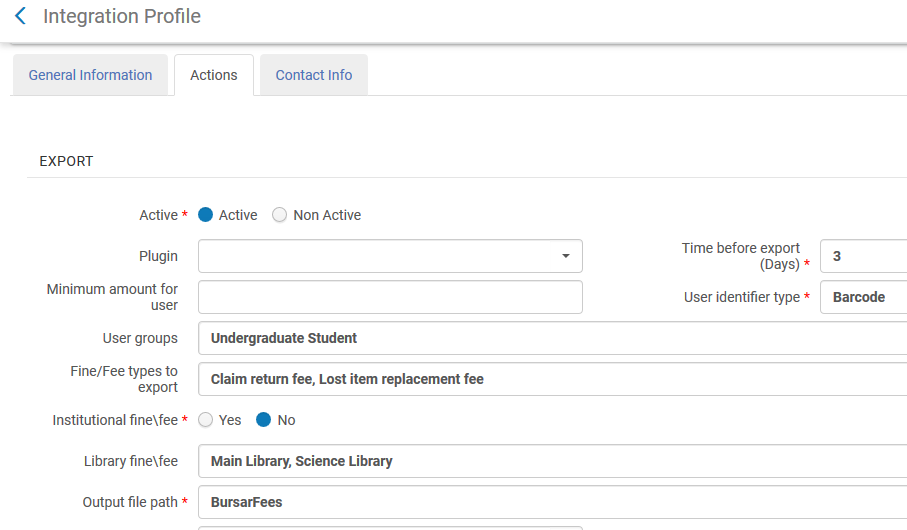Open the User groups selection field
Viewport: 907px width, 530px height.
(x=550, y=338)
